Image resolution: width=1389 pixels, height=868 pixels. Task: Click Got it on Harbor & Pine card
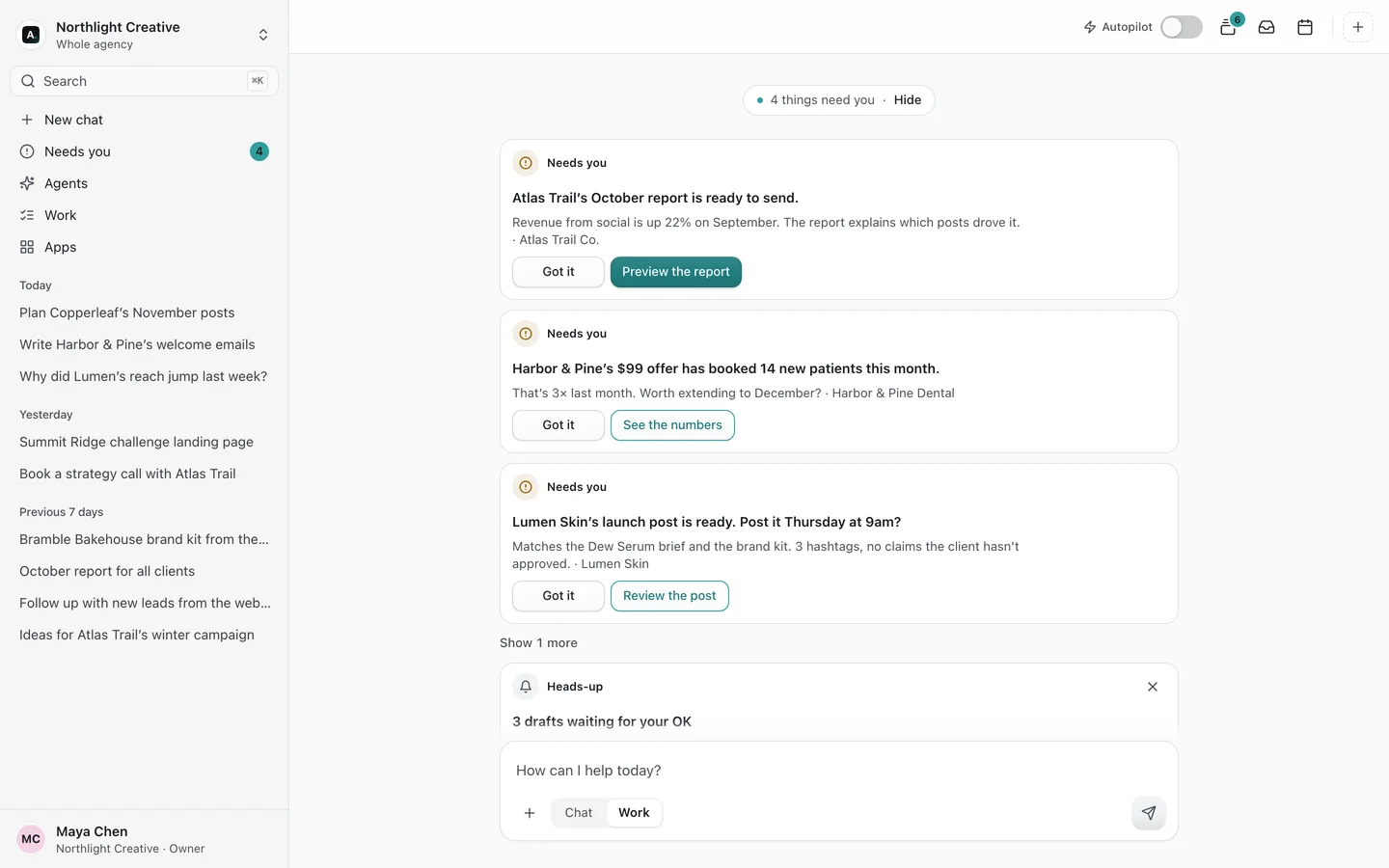tap(558, 425)
